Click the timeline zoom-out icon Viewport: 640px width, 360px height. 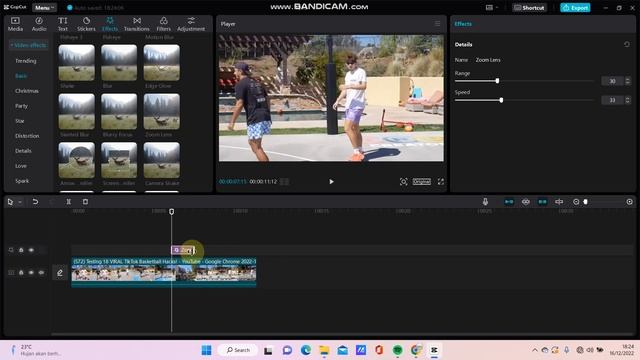pos(576,202)
